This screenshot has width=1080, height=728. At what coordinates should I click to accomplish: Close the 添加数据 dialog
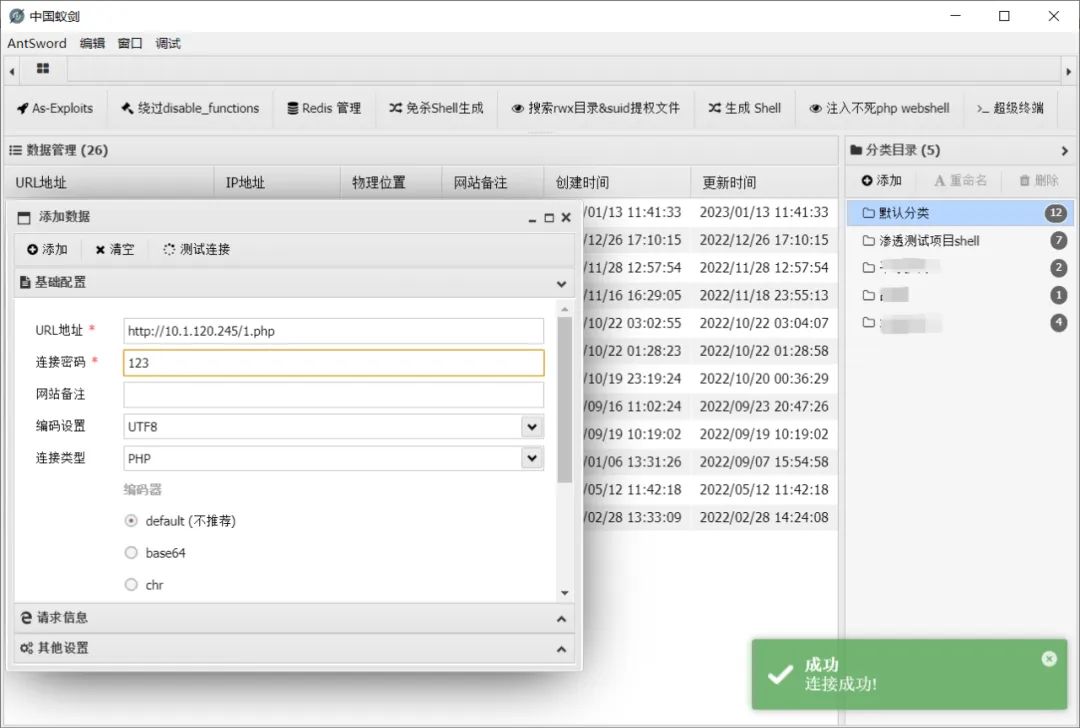(566, 218)
